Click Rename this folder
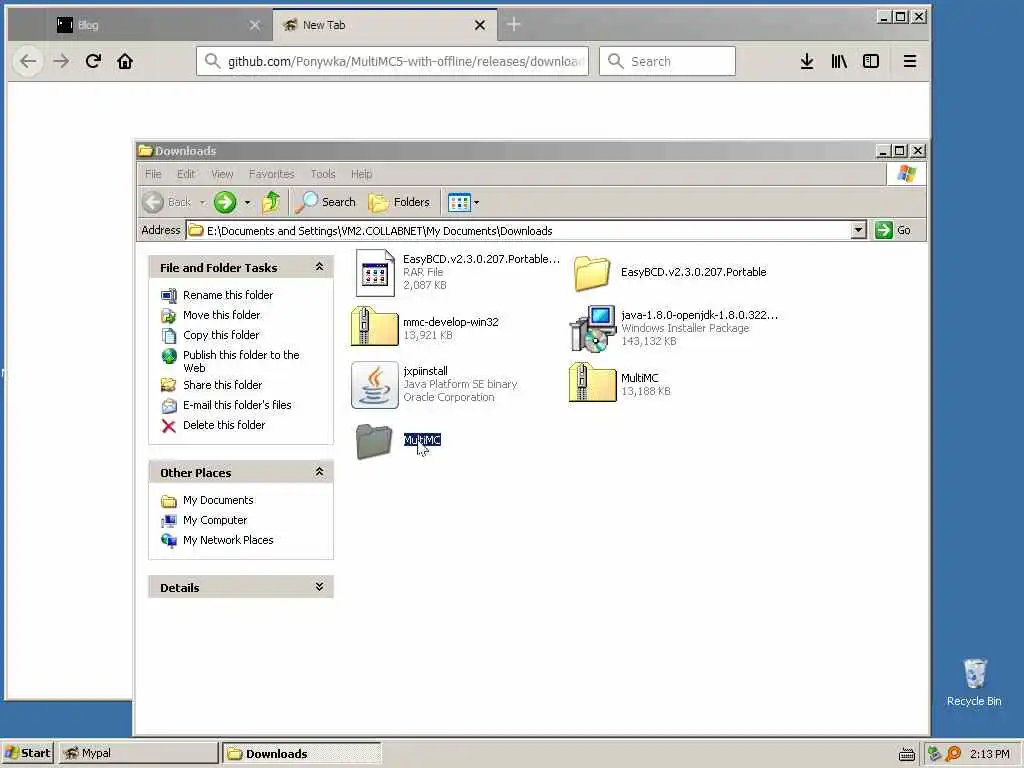The width and height of the screenshot is (1024, 768). 228,295
